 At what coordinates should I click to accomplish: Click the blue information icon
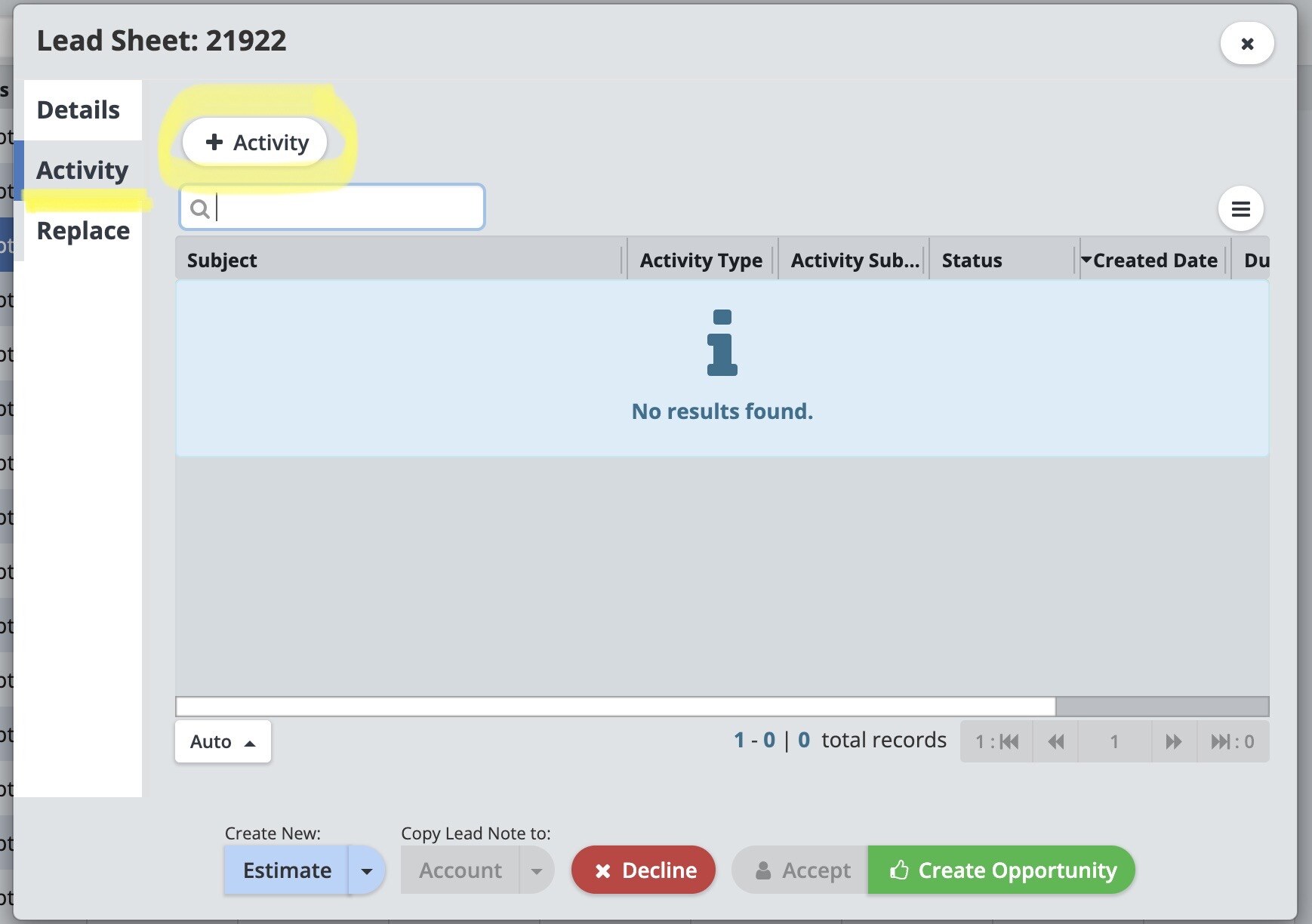pos(722,343)
